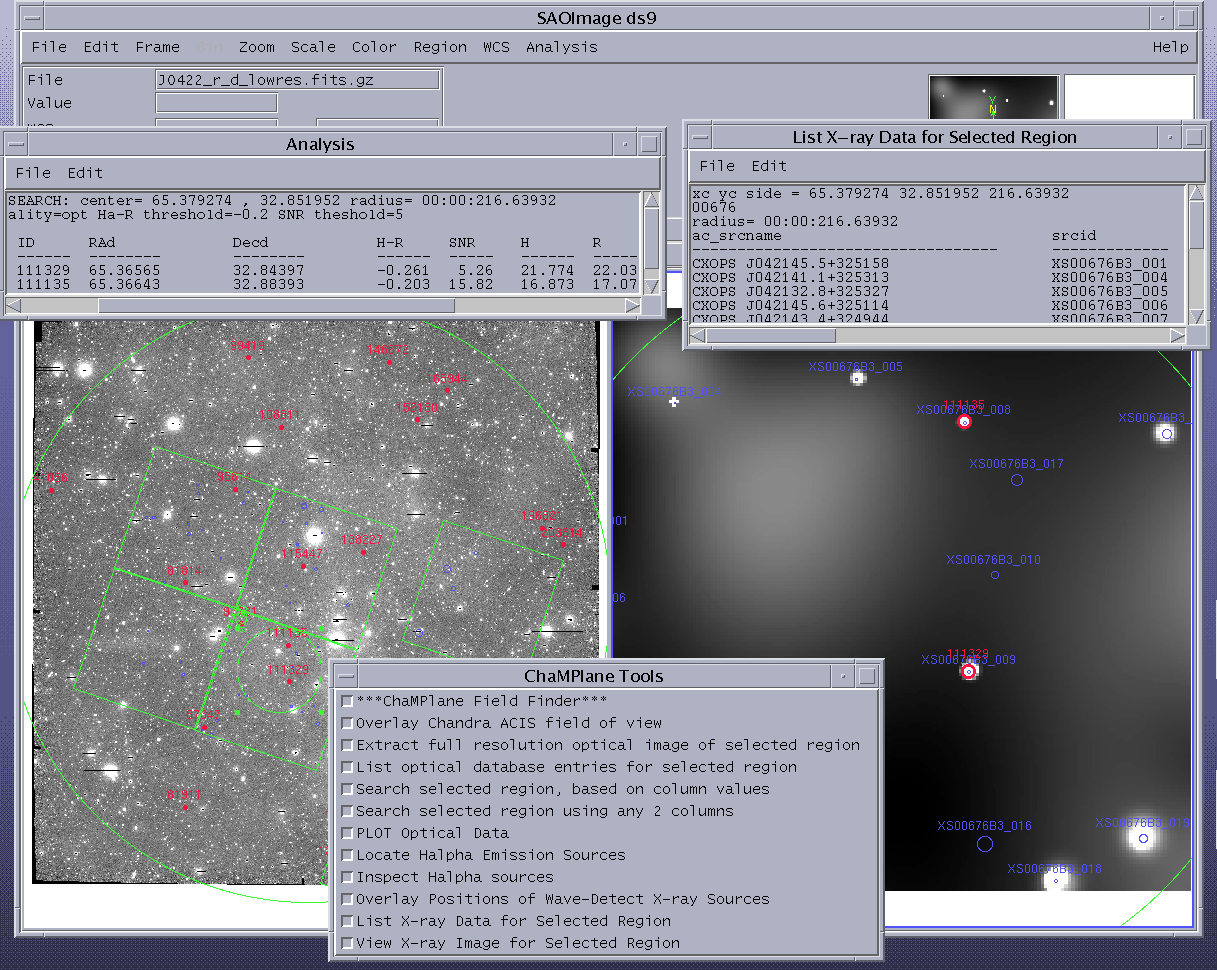Maximize the ChaMPlane Tools window
Image resolution: width=1217 pixels, height=970 pixels.
867,676
